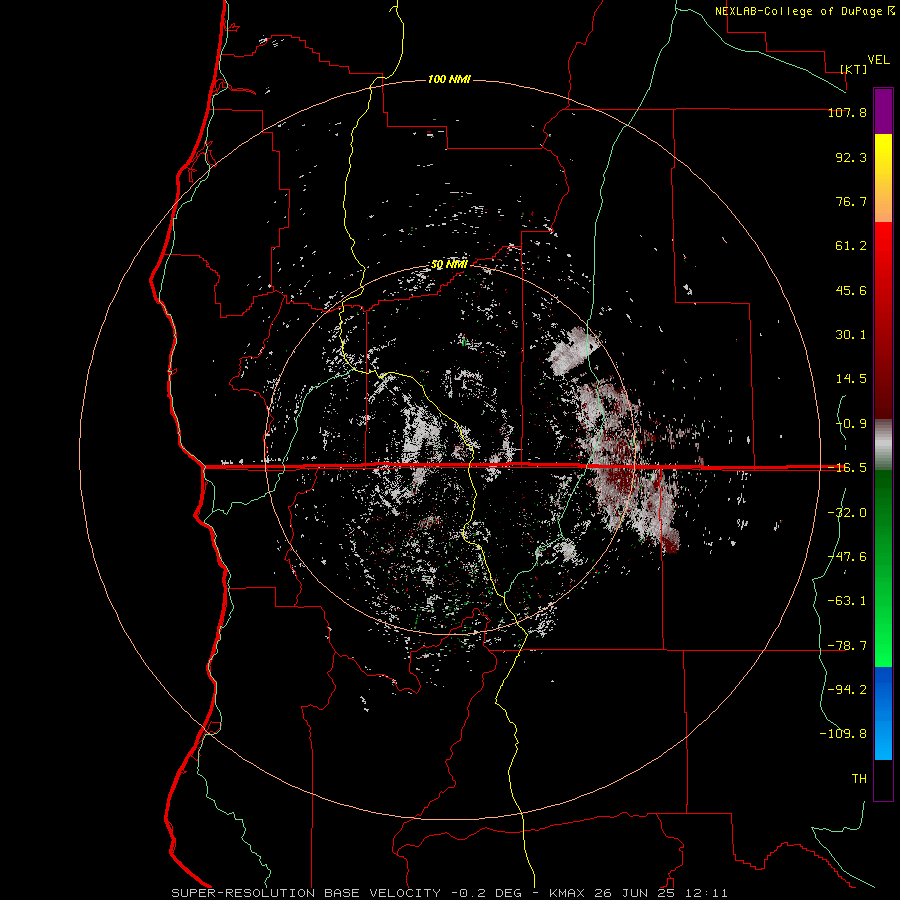
Task: Click the 92.3 value on velocity scale
Action: coord(851,157)
